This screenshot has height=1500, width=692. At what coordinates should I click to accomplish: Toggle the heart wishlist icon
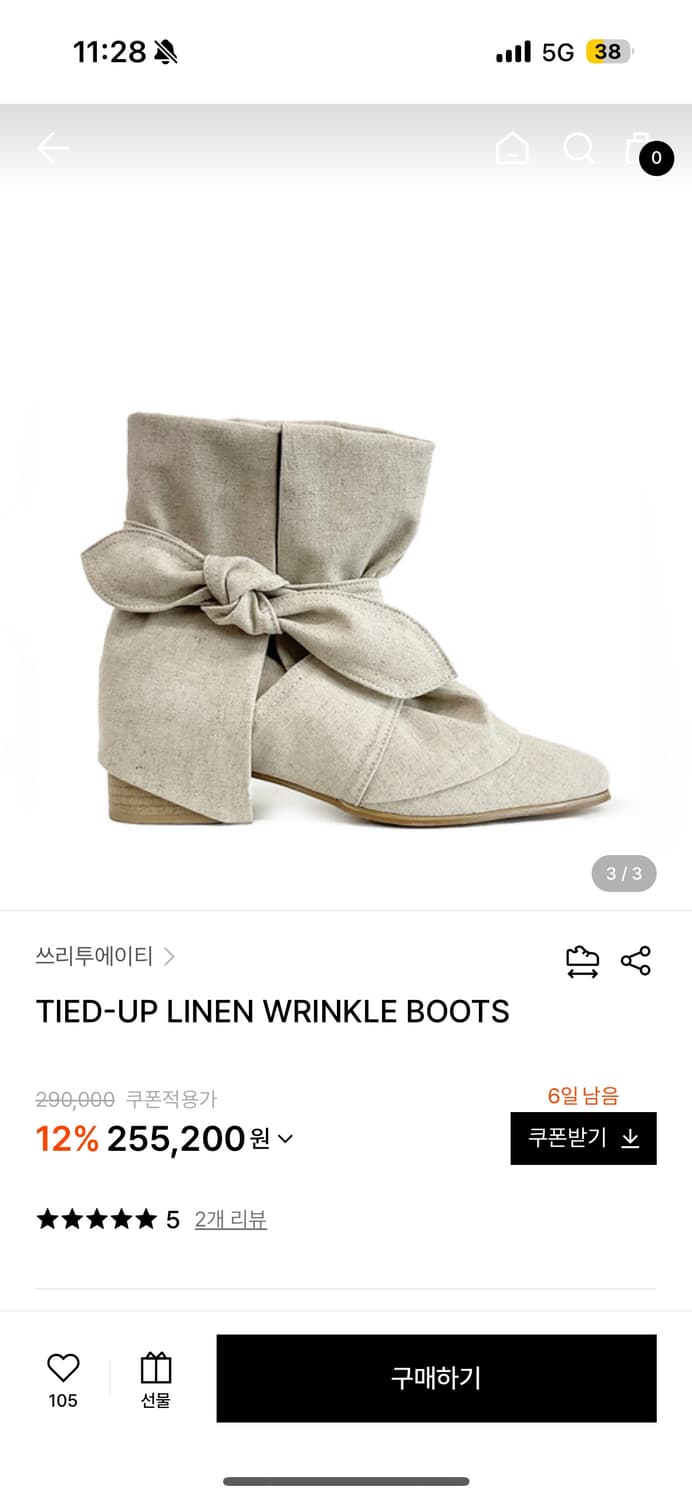click(63, 1367)
